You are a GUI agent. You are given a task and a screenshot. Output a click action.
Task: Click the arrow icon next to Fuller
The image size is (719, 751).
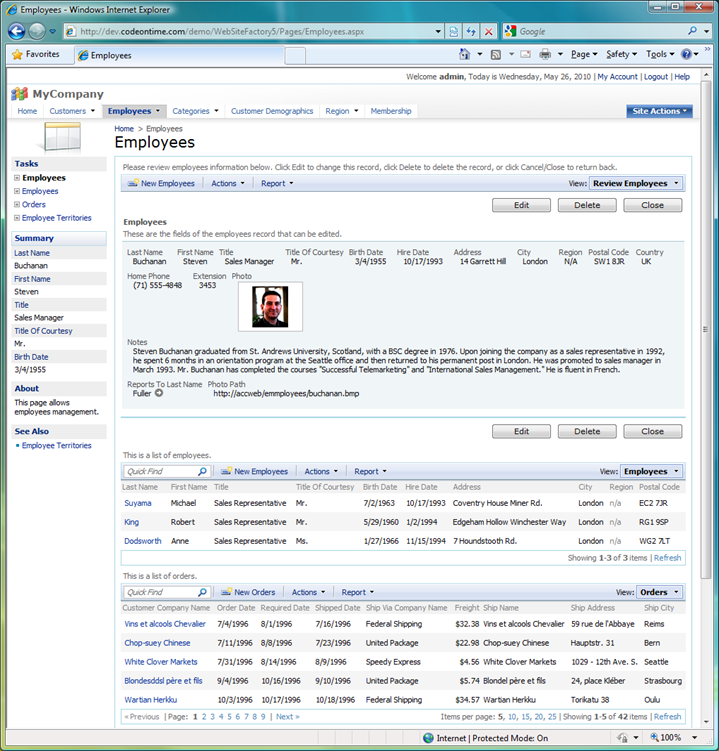(x=159, y=393)
